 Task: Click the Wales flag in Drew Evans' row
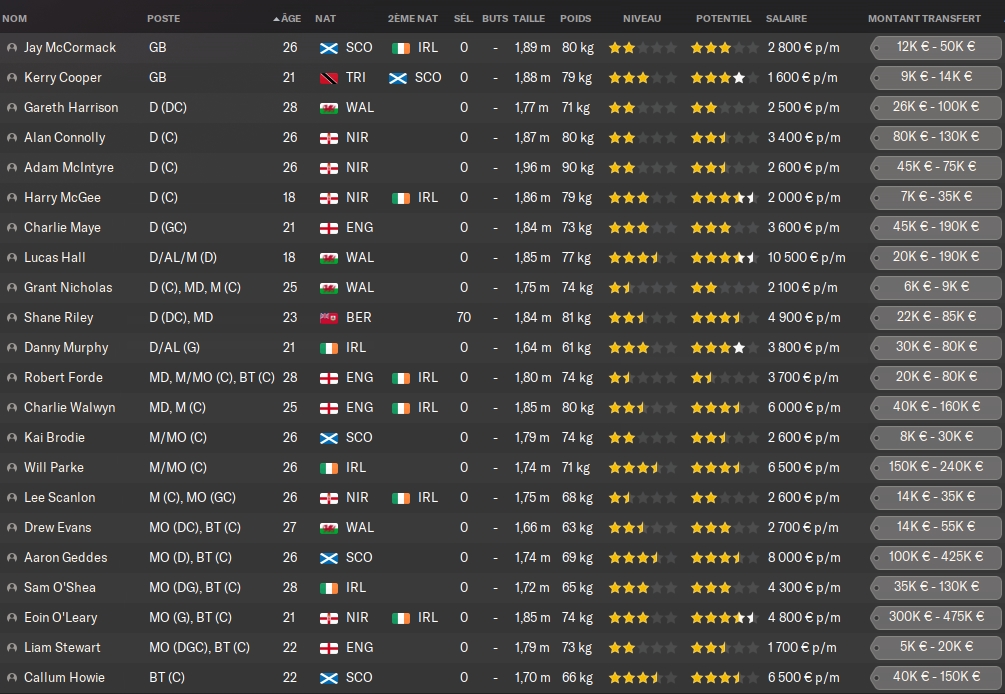tap(328, 528)
